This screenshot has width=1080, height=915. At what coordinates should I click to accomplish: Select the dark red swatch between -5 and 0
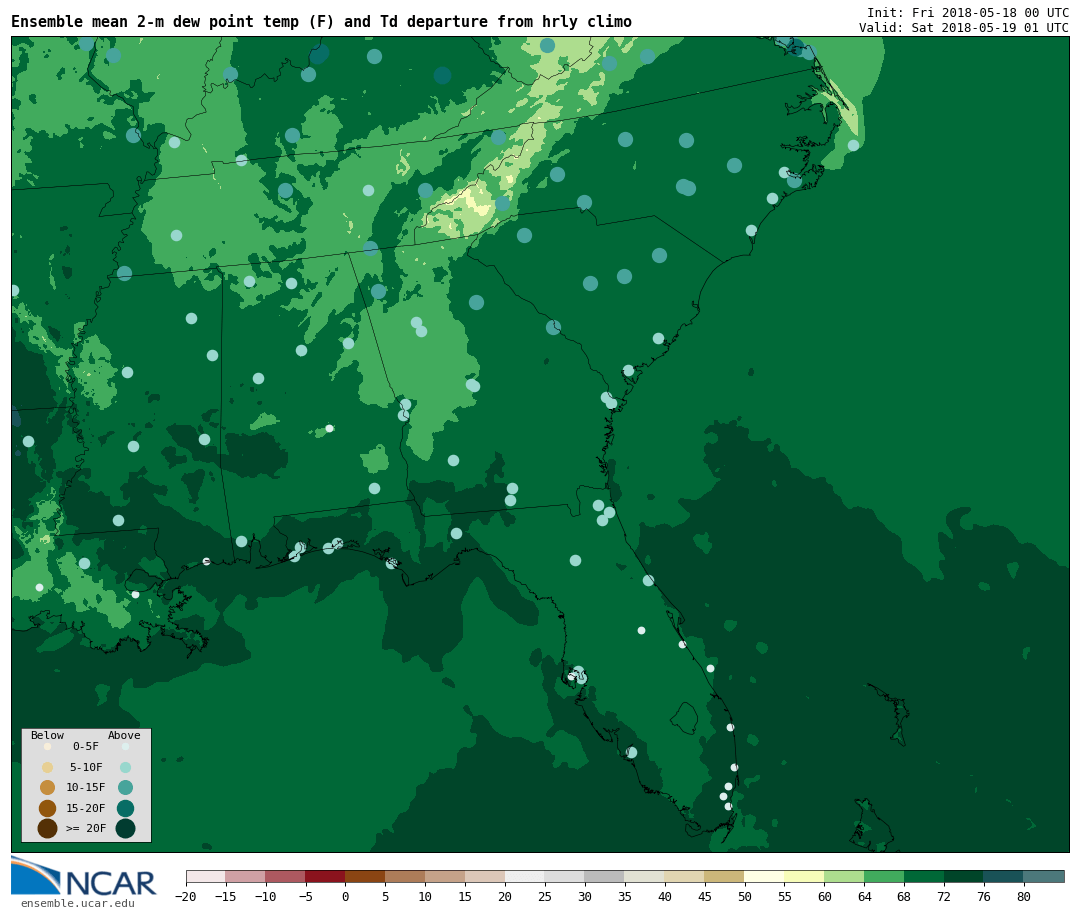click(326, 876)
